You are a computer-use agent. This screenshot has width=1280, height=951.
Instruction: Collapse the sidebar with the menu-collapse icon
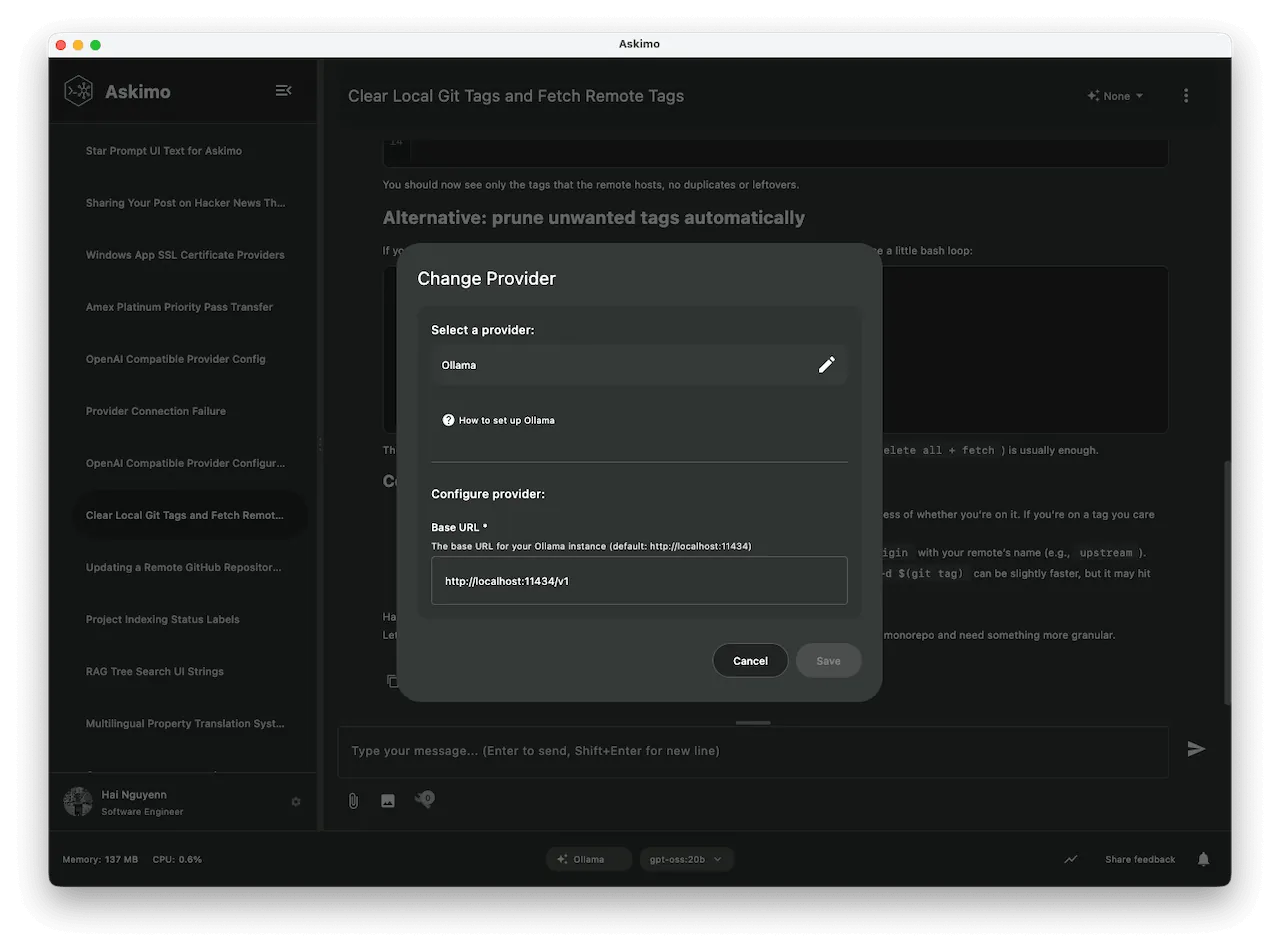tap(283, 90)
